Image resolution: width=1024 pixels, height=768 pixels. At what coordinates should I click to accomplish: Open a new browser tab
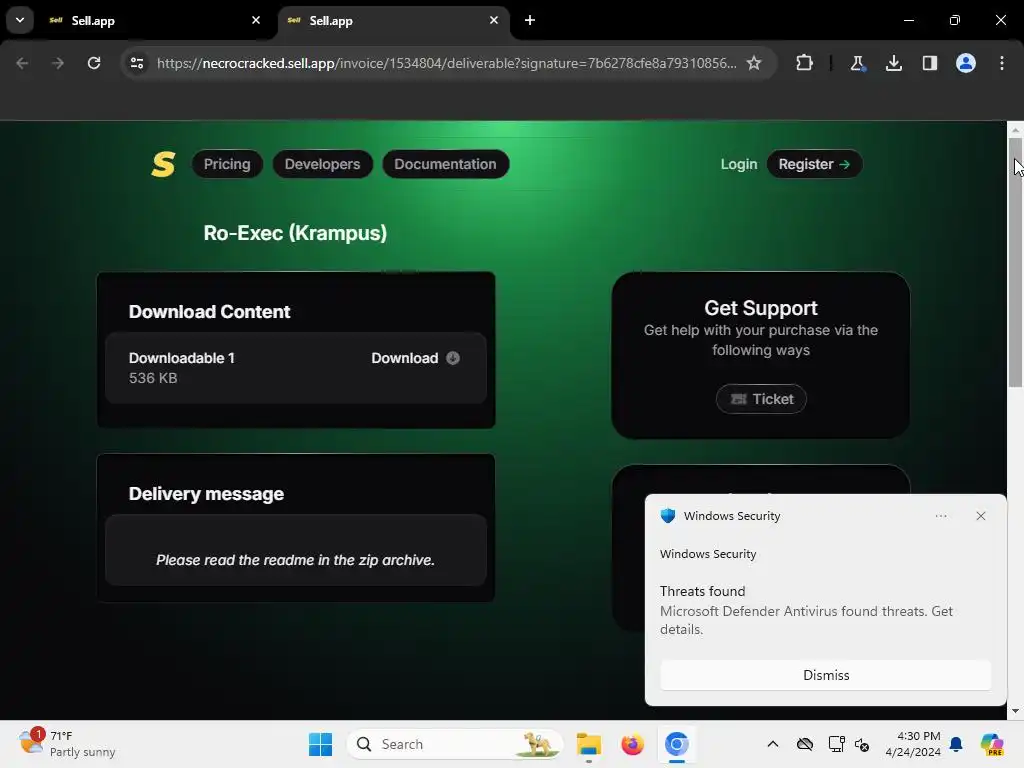point(530,20)
